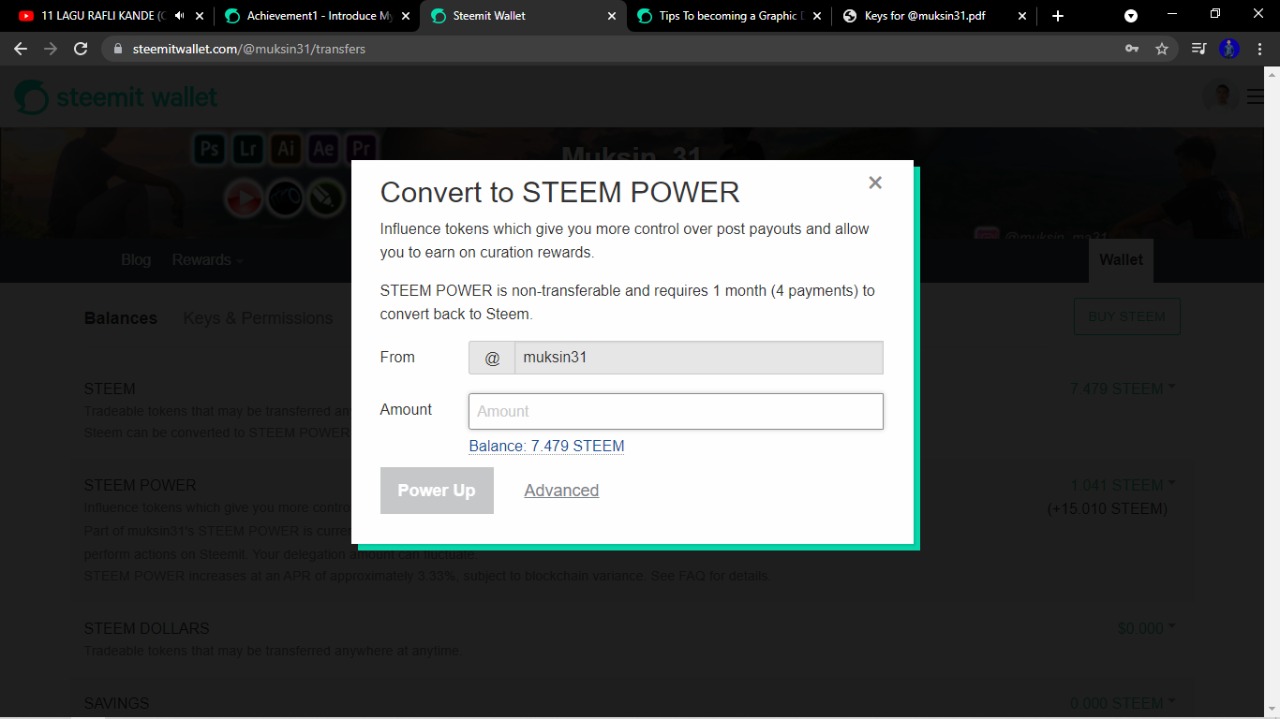This screenshot has height=719, width=1280.
Task: Go back using browser back arrow
Action: (20, 48)
